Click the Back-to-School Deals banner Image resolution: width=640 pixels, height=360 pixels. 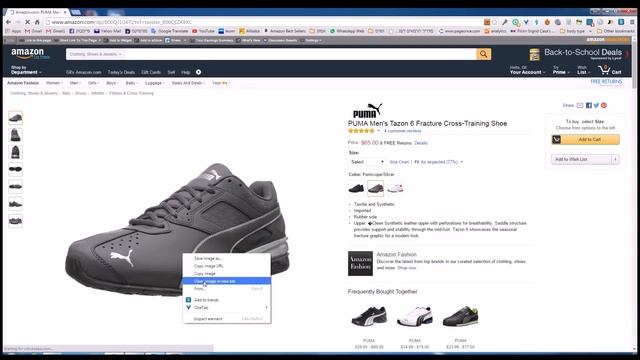[x=576, y=54]
